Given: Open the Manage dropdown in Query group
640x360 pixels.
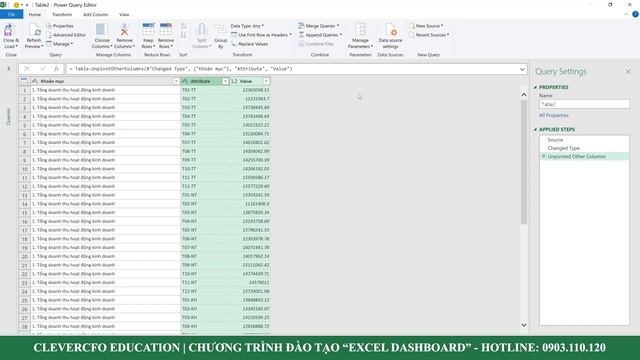Looking at the screenshot, I should 60,44.
